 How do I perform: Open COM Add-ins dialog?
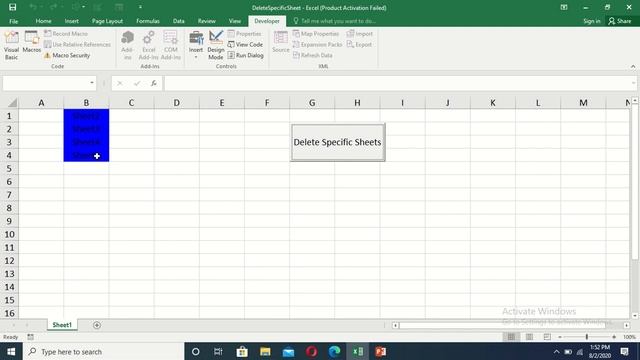[171, 45]
